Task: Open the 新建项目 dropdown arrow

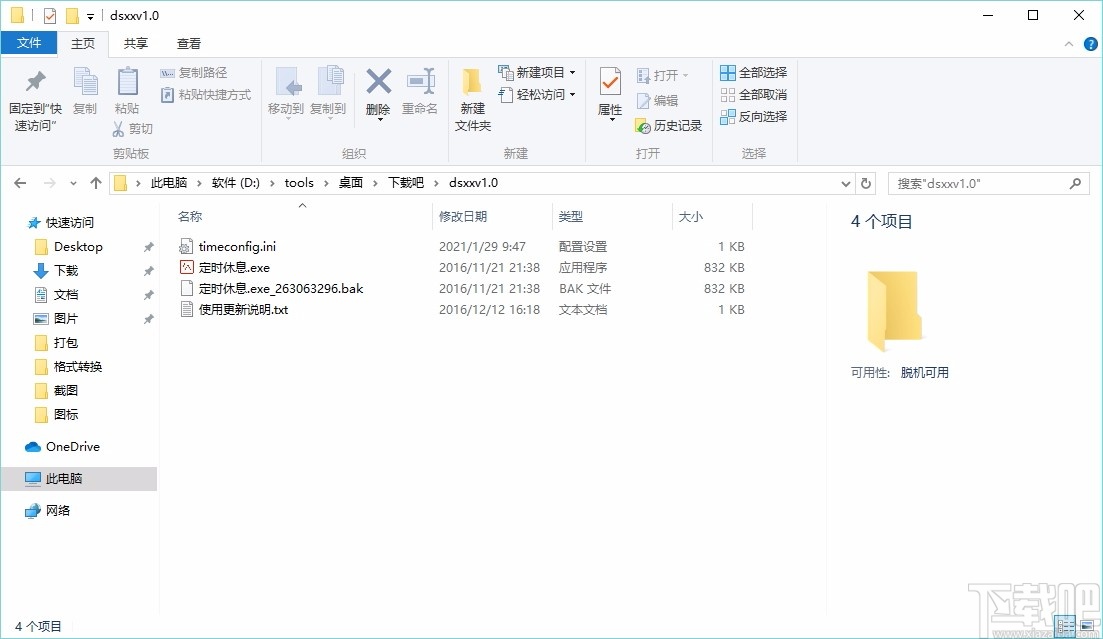Action: point(570,73)
